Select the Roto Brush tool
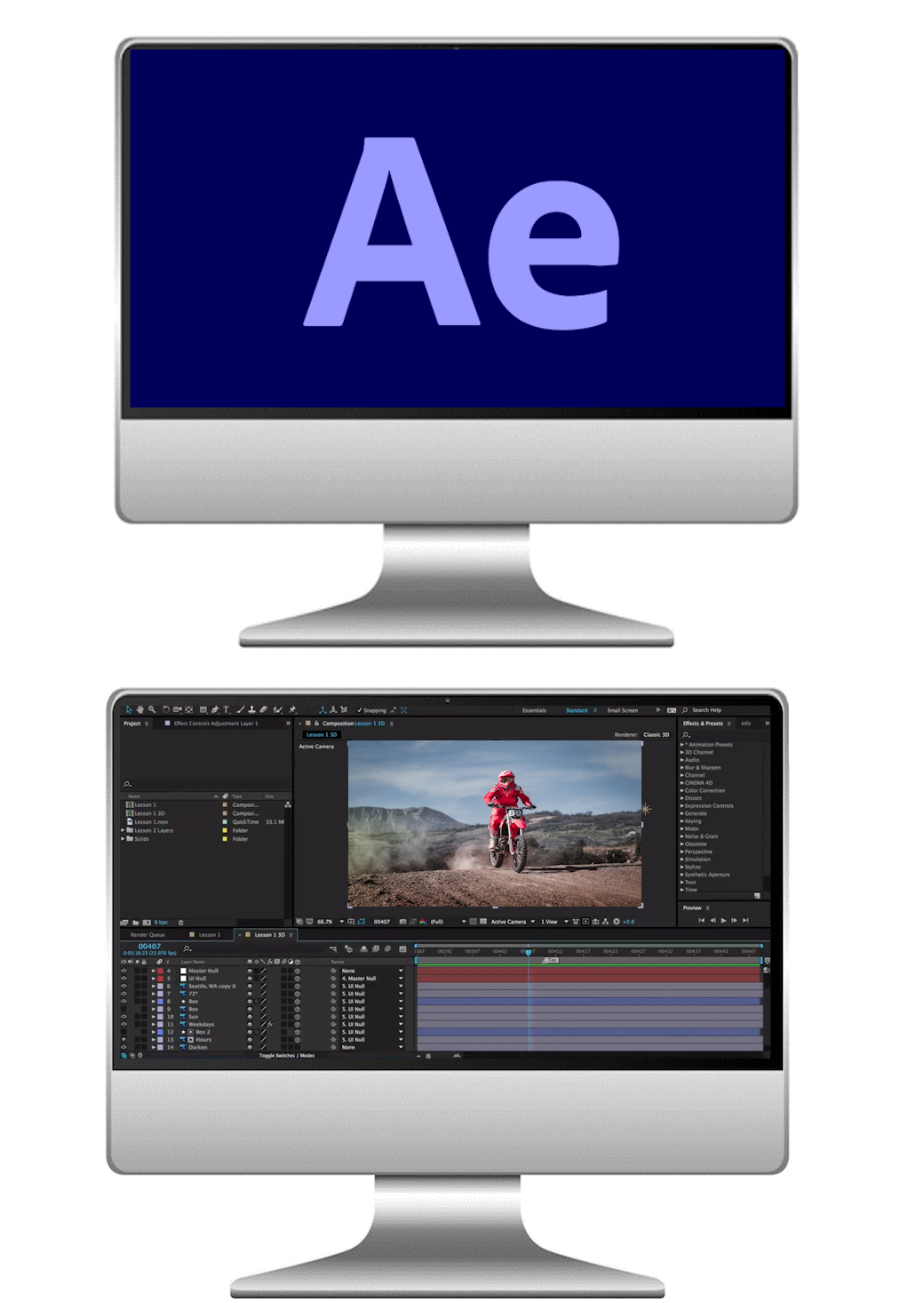The width and height of the screenshot is (924, 1303). (x=277, y=709)
